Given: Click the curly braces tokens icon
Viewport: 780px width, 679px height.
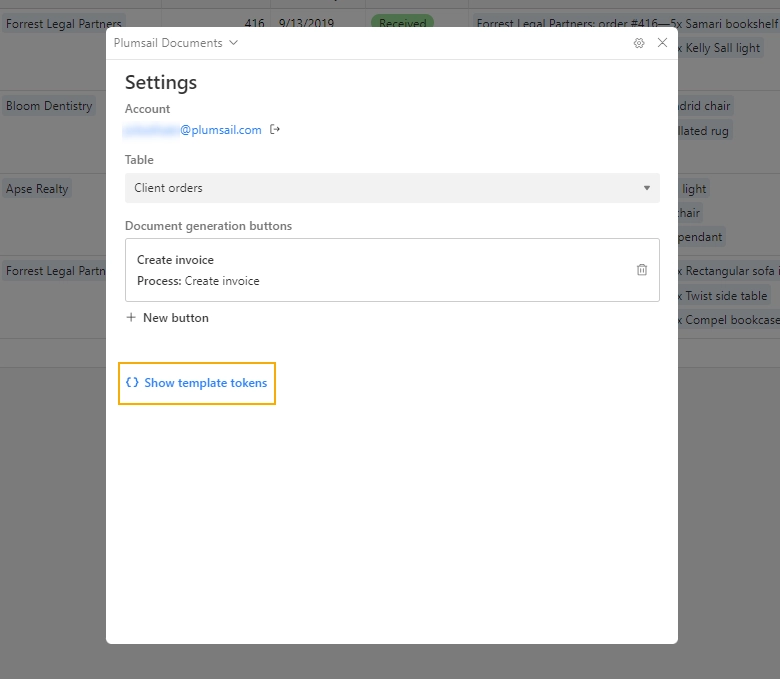Looking at the screenshot, I should coord(132,382).
